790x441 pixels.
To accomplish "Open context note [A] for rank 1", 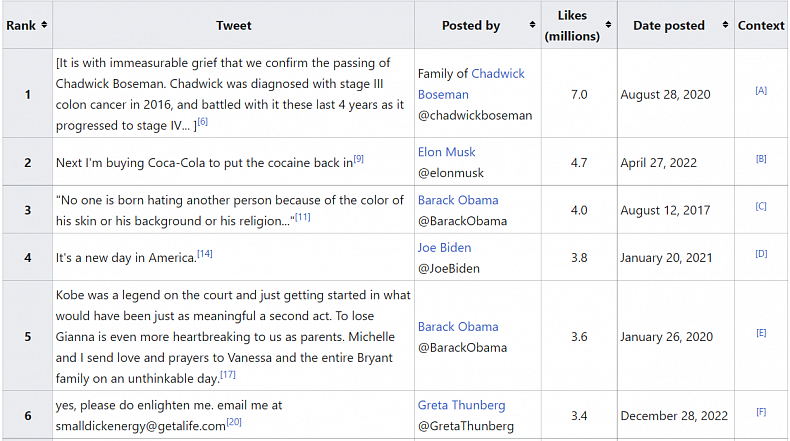I will [761, 91].
